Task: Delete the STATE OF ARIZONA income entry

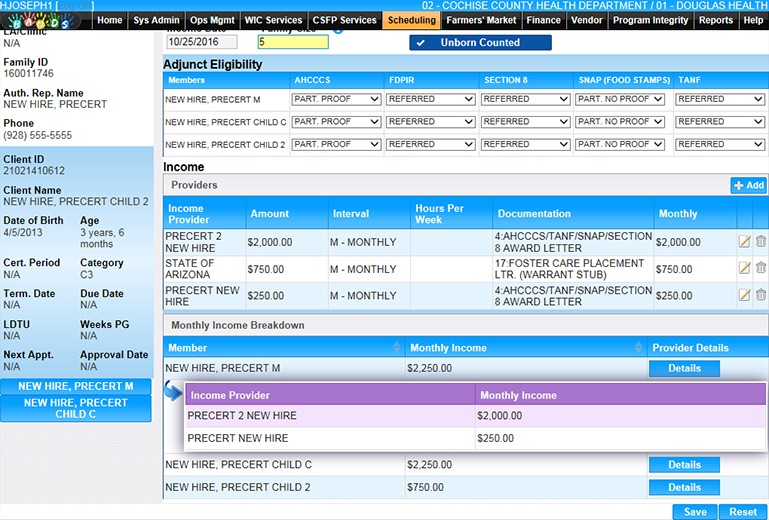Action: click(761, 269)
